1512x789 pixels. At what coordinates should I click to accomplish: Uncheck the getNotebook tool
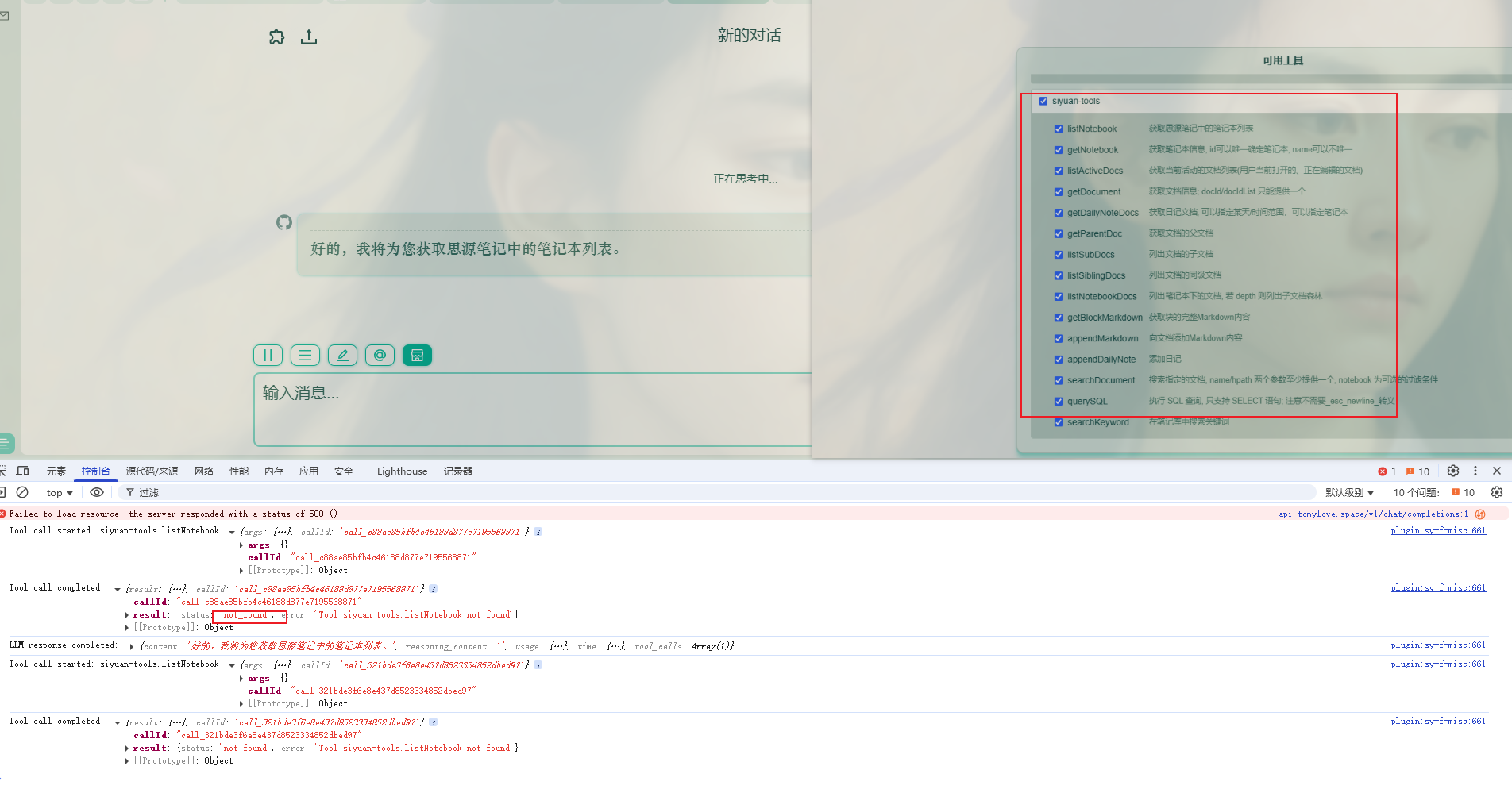[1059, 150]
